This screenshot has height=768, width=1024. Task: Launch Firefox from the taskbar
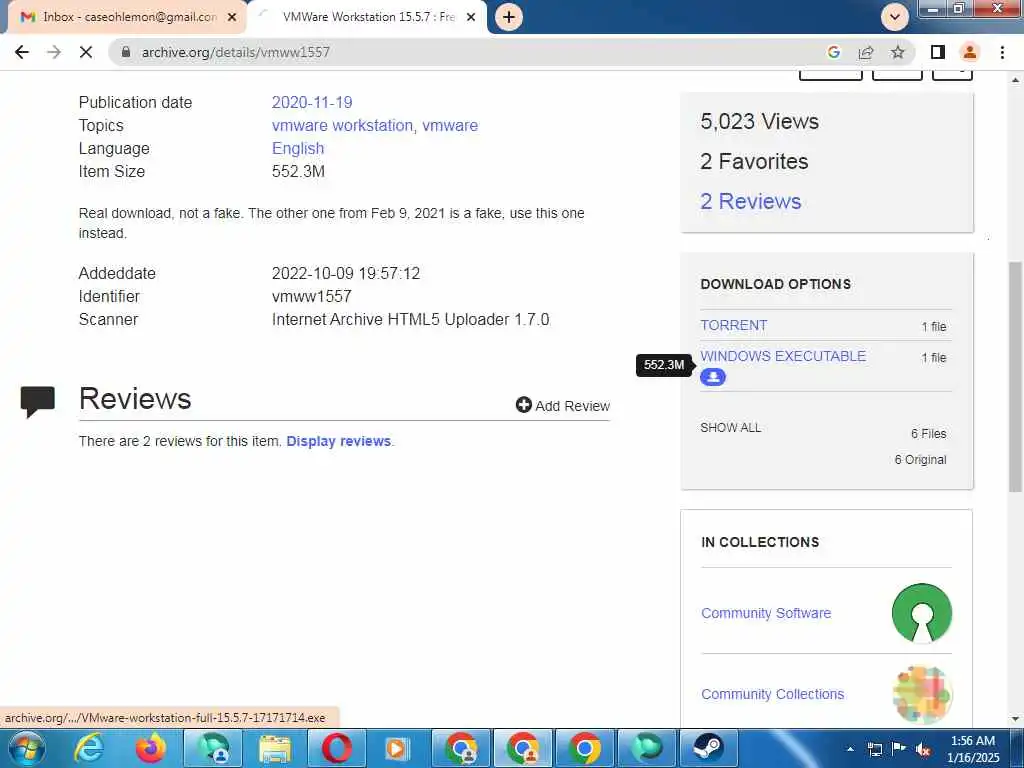151,748
